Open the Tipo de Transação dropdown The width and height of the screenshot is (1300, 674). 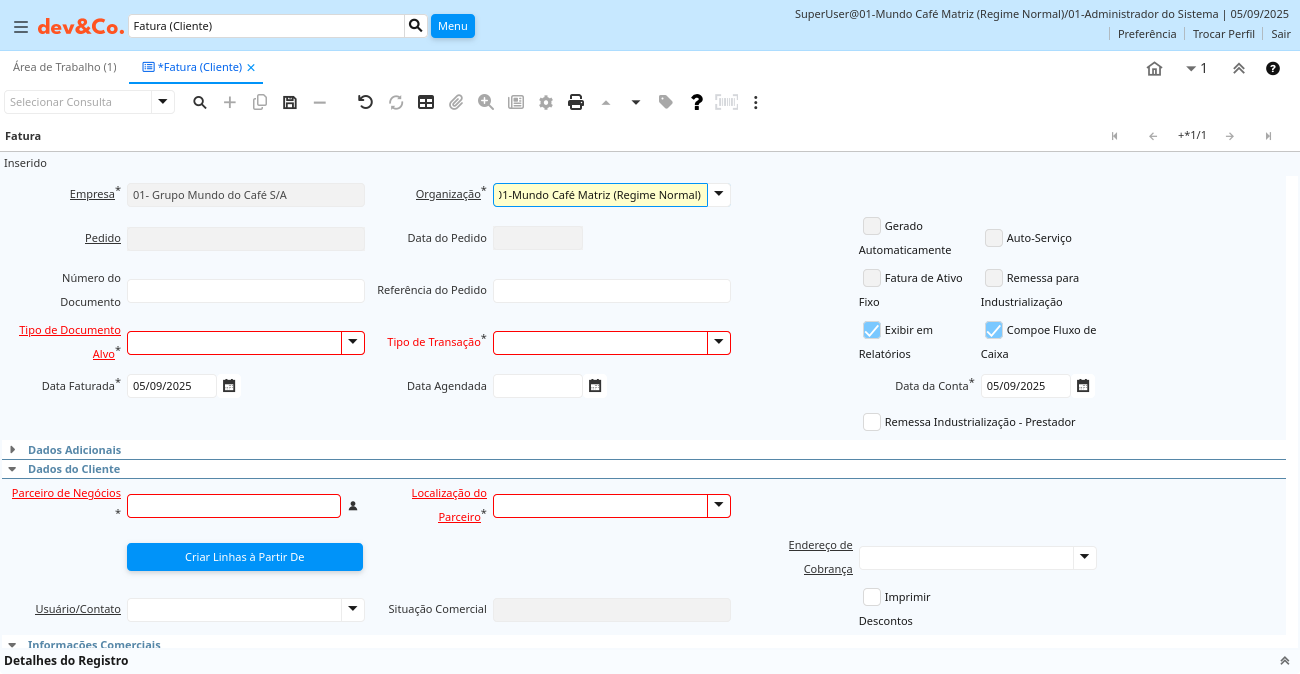(x=719, y=343)
